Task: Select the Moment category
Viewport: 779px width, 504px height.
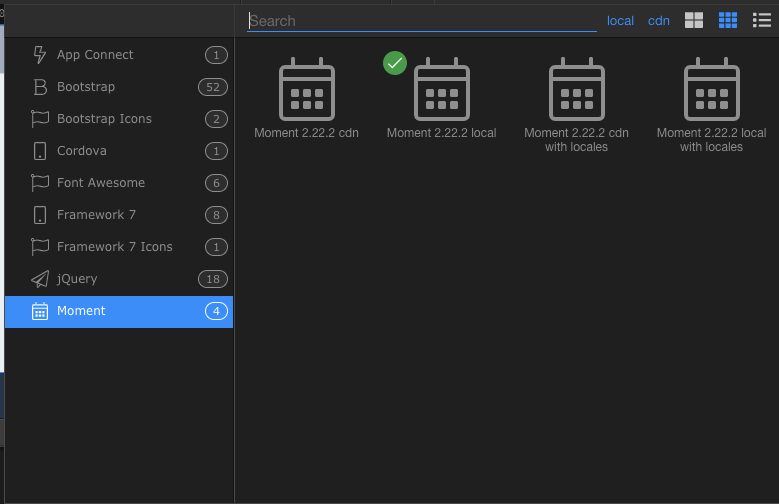Action: point(119,311)
